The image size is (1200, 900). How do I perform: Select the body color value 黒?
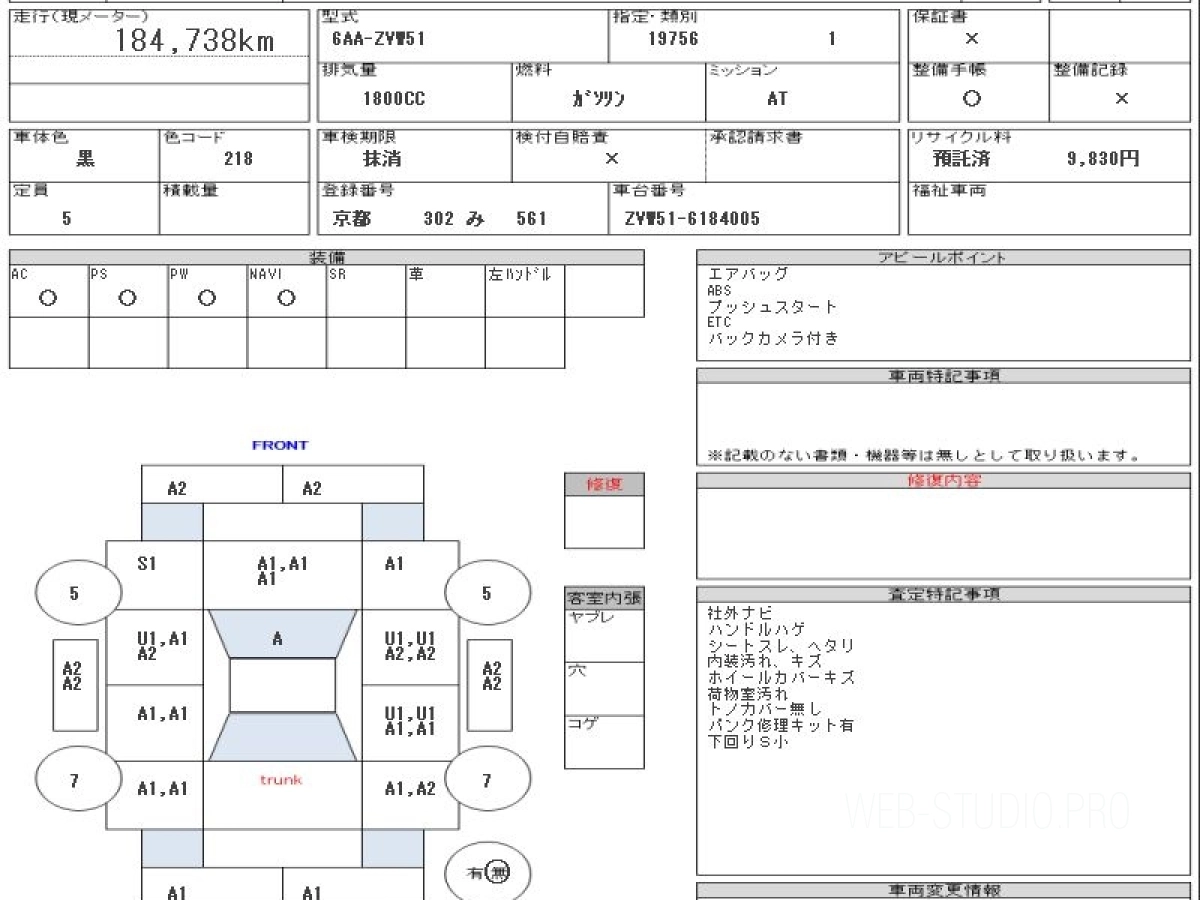86,158
